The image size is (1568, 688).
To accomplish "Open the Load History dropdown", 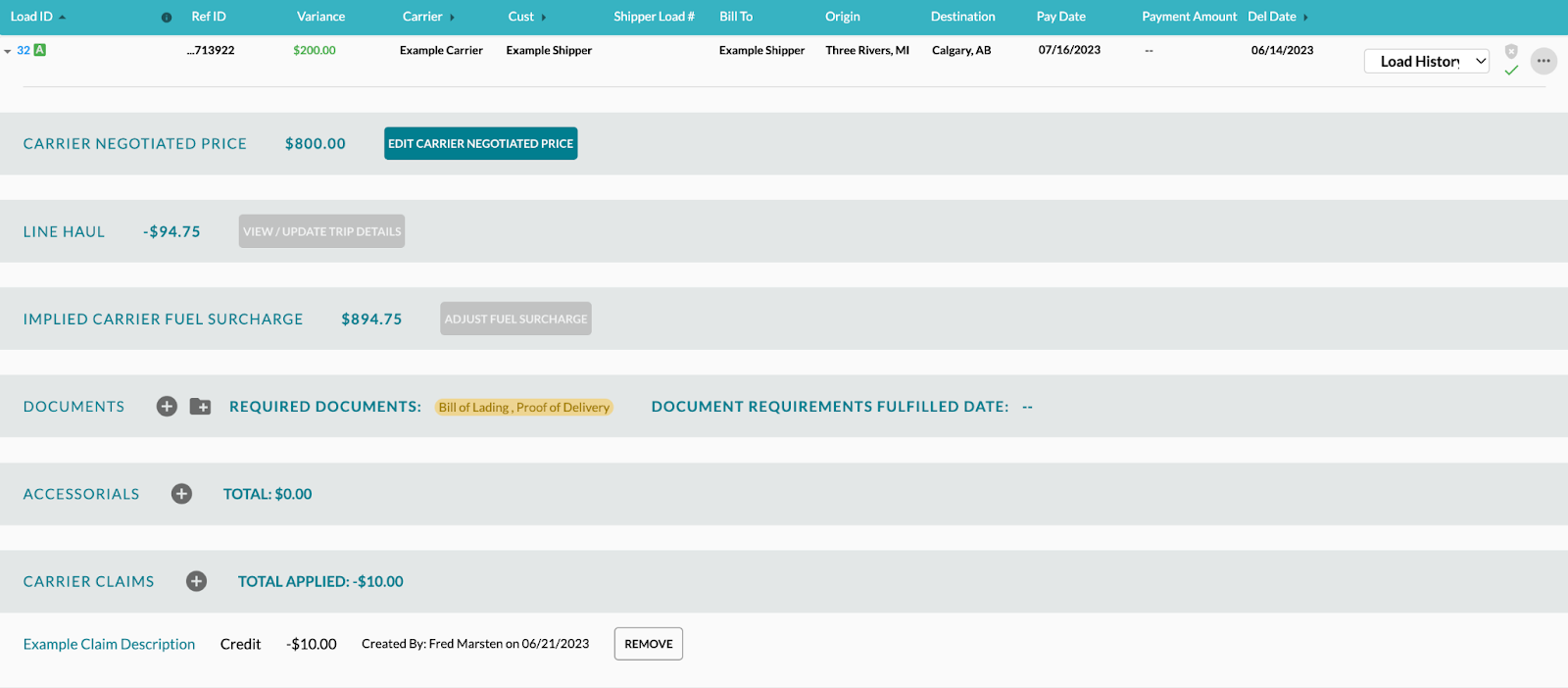I will [x=1427, y=61].
